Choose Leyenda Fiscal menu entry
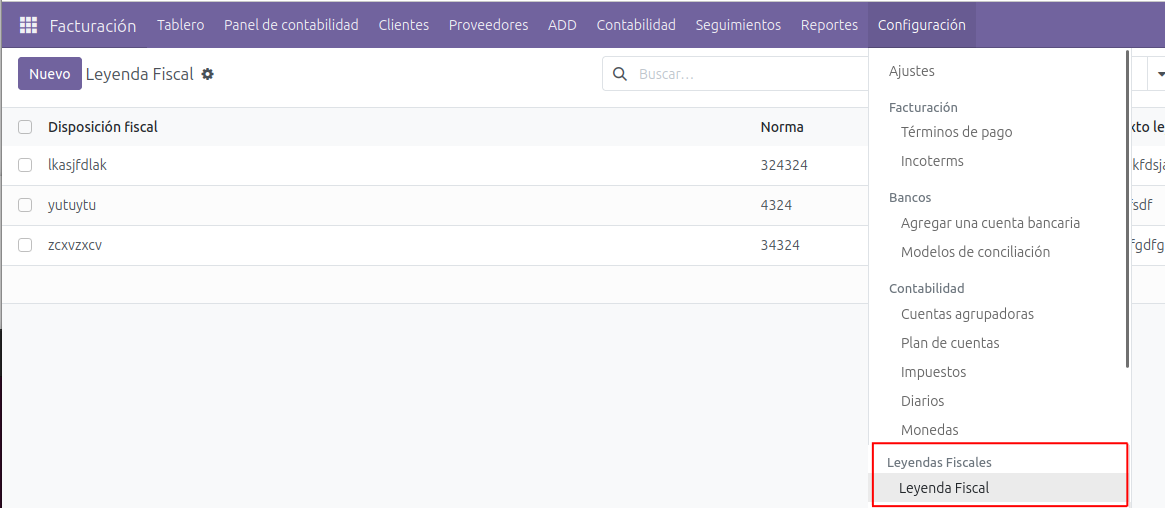Image resolution: width=1165 pixels, height=508 pixels. point(944,488)
